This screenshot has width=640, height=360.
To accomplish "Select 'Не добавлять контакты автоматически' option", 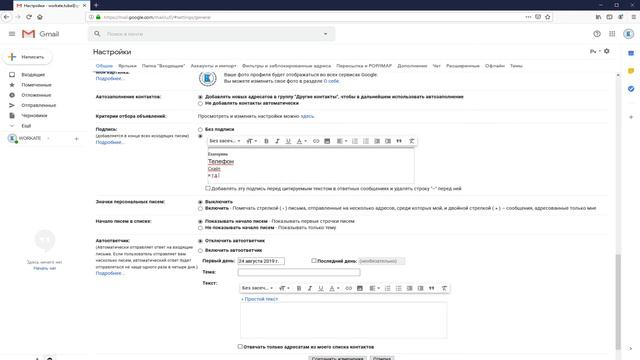I will click(x=200, y=104).
